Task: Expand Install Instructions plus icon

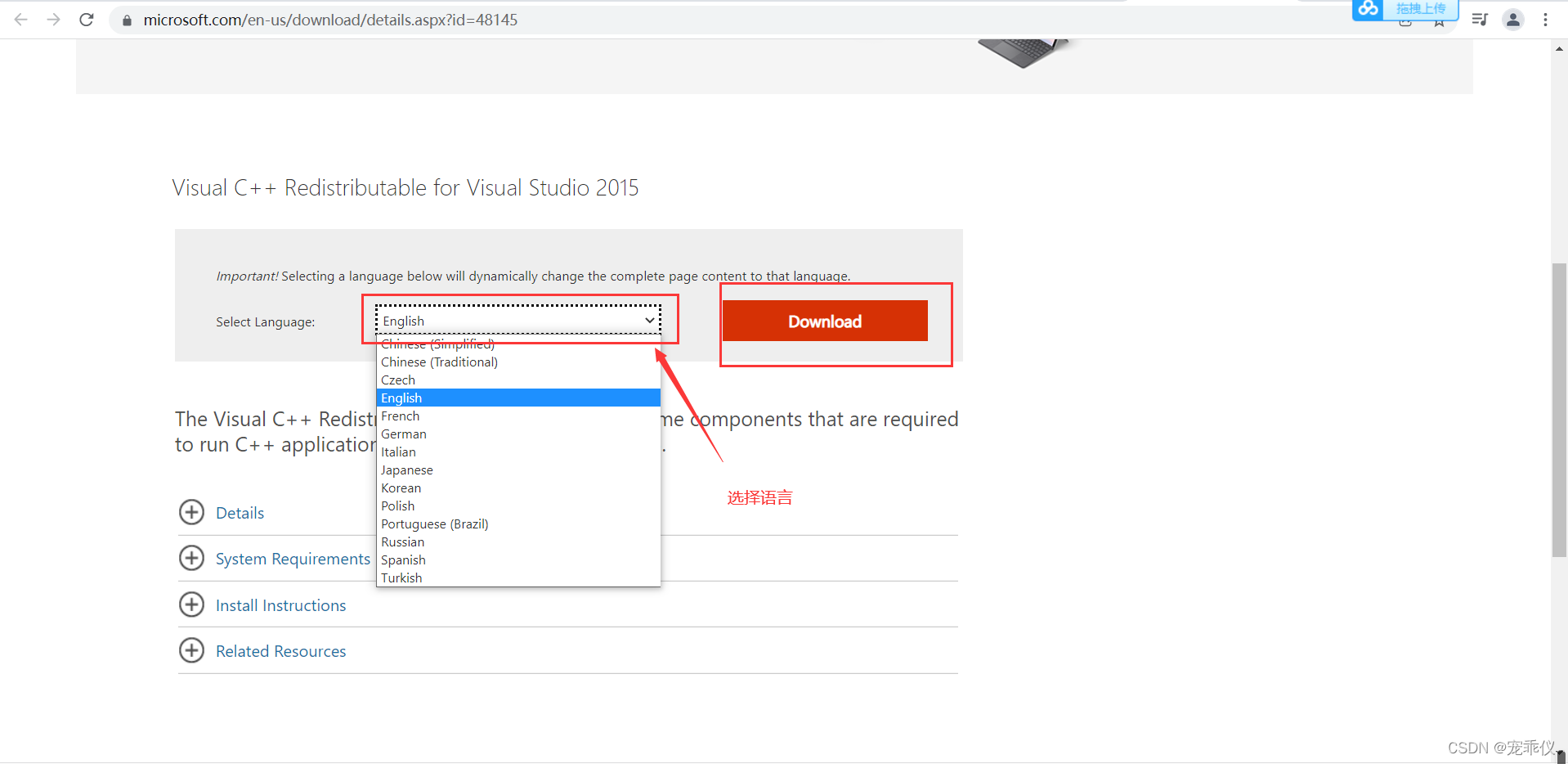Action: coord(191,604)
